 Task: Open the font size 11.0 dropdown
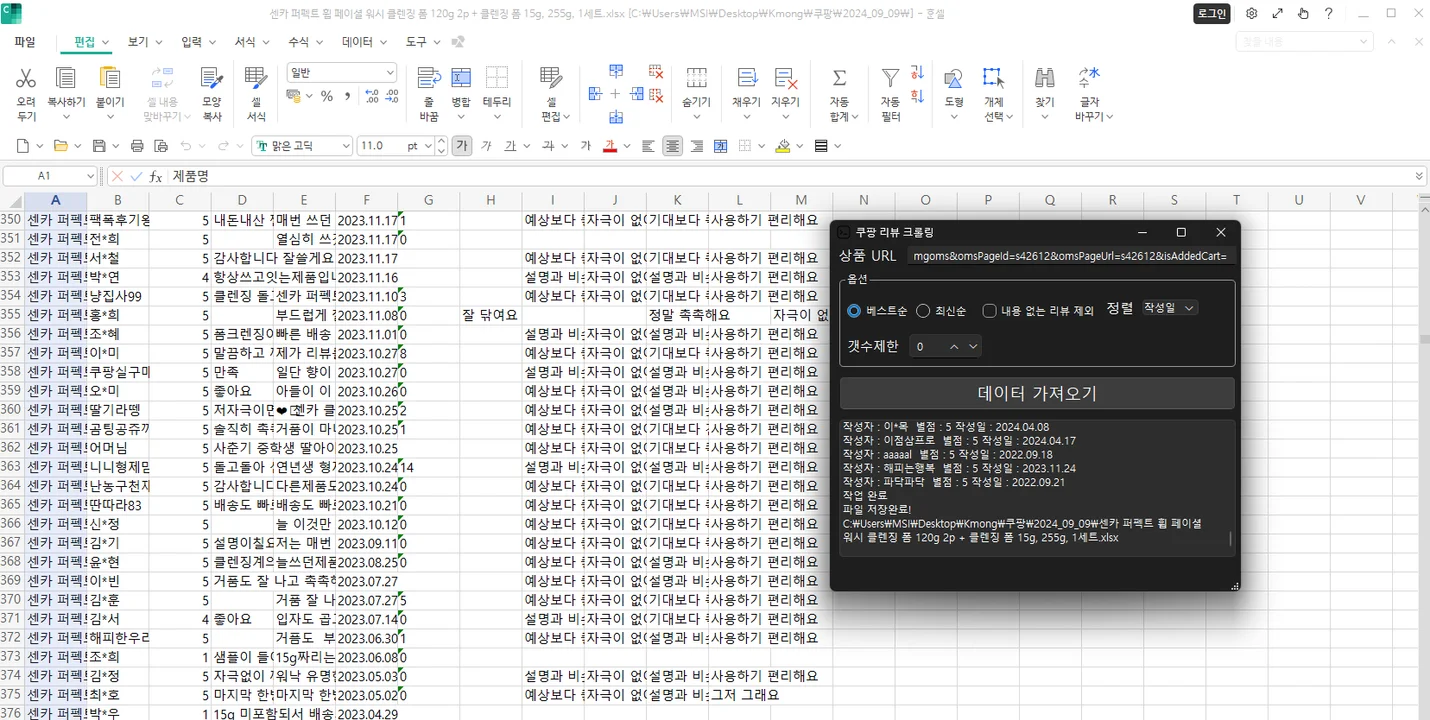(430, 146)
